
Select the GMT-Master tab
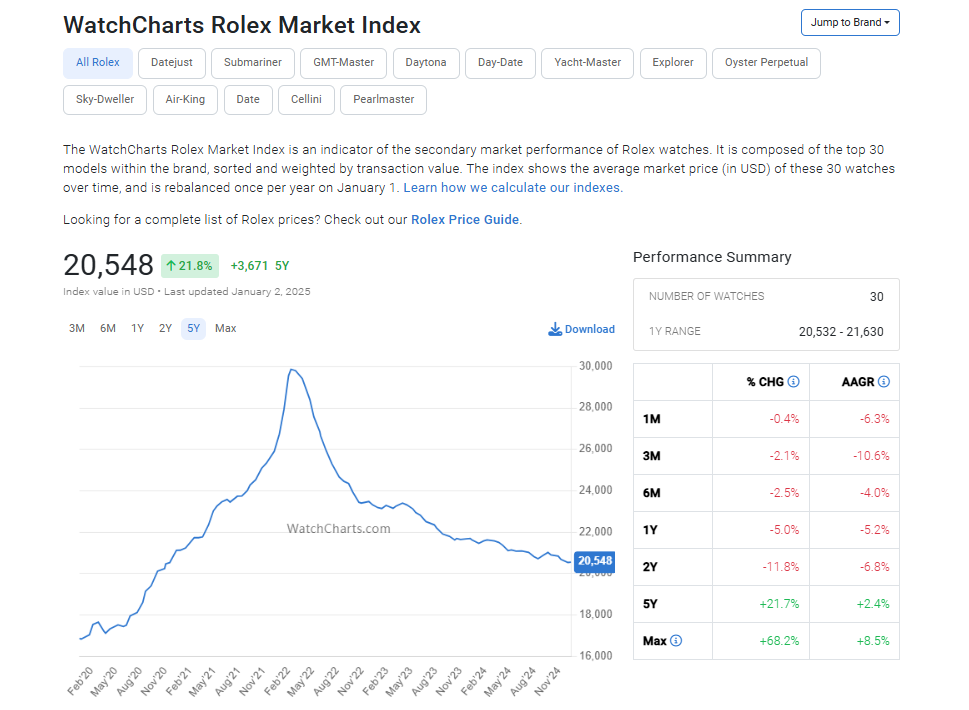[x=343, y=63]
